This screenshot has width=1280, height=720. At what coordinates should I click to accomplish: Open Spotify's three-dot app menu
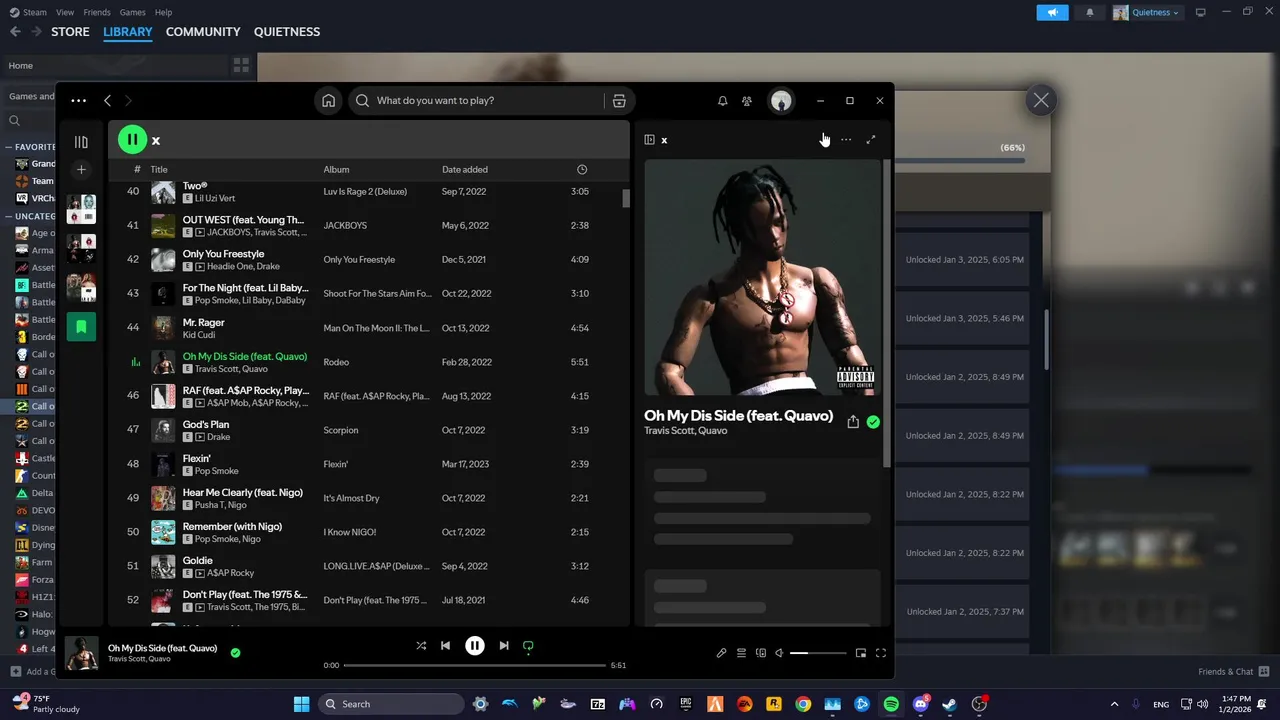tap(78, 101)
